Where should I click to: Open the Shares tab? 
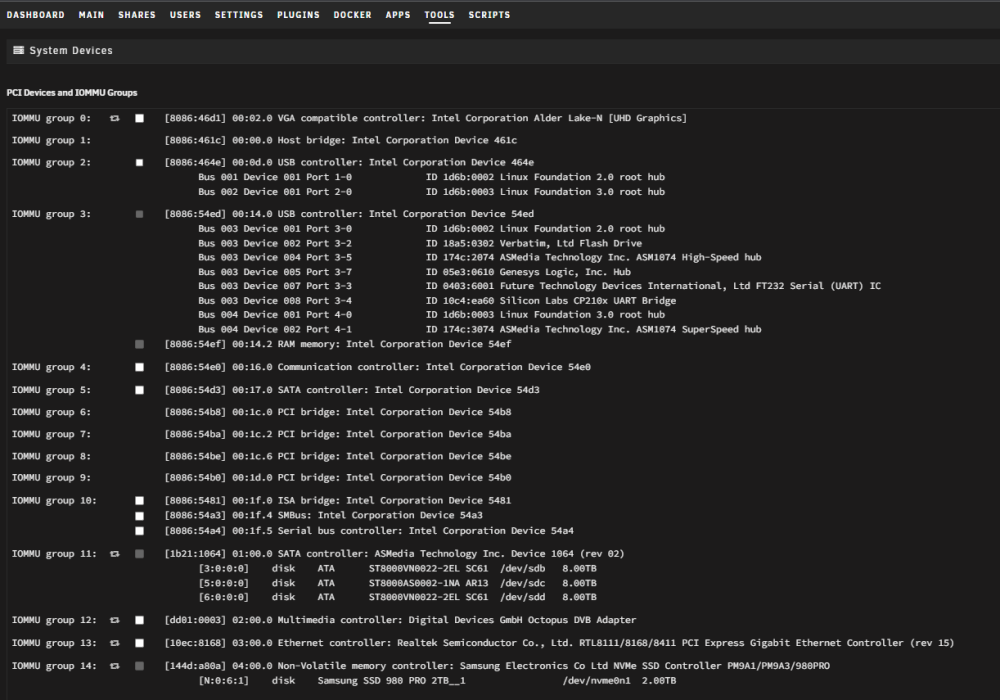click(x=136, y=15)
